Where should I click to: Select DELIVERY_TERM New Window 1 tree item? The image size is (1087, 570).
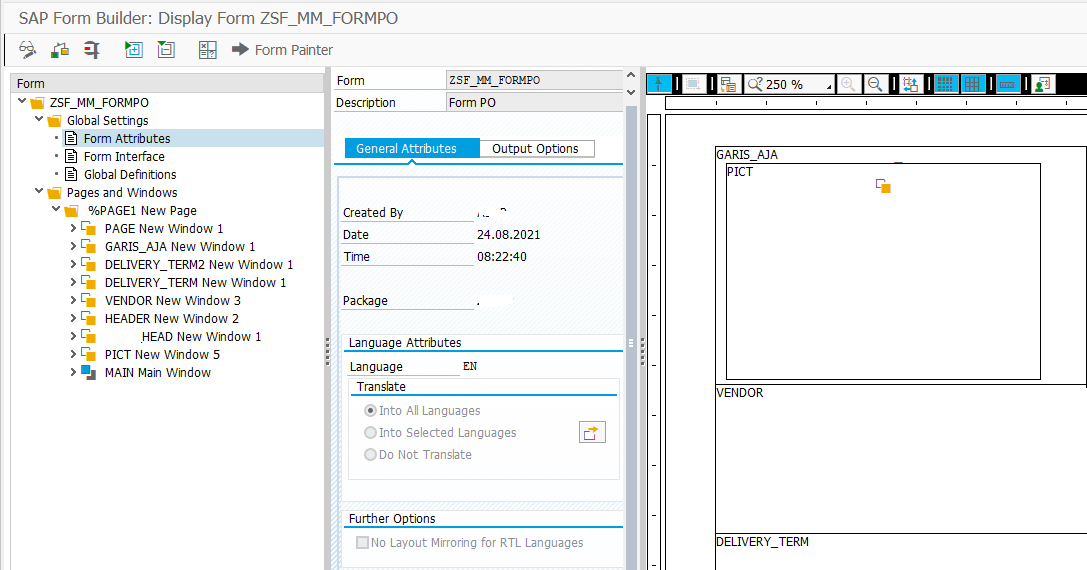pyautogui.click(x=195, y=282)
